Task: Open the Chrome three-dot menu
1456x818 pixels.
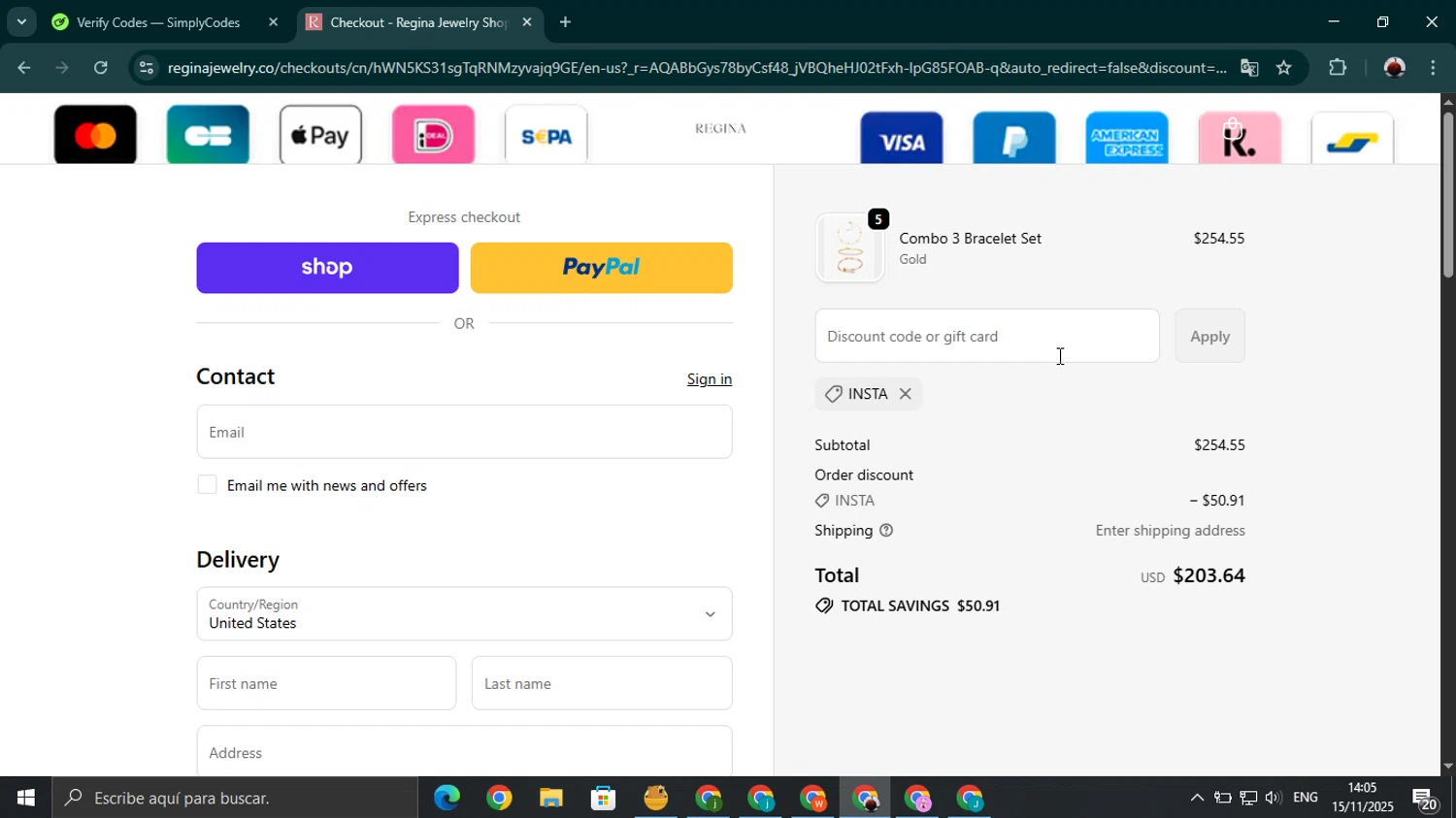Action: point(1434,68)
